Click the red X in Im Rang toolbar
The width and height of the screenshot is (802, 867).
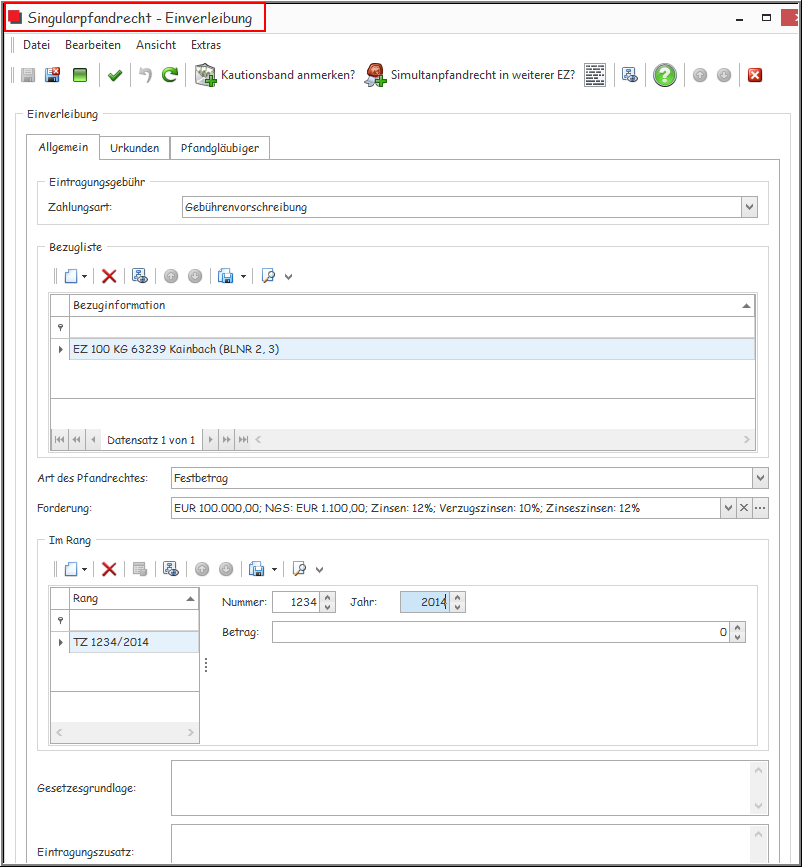click(109, 569)
